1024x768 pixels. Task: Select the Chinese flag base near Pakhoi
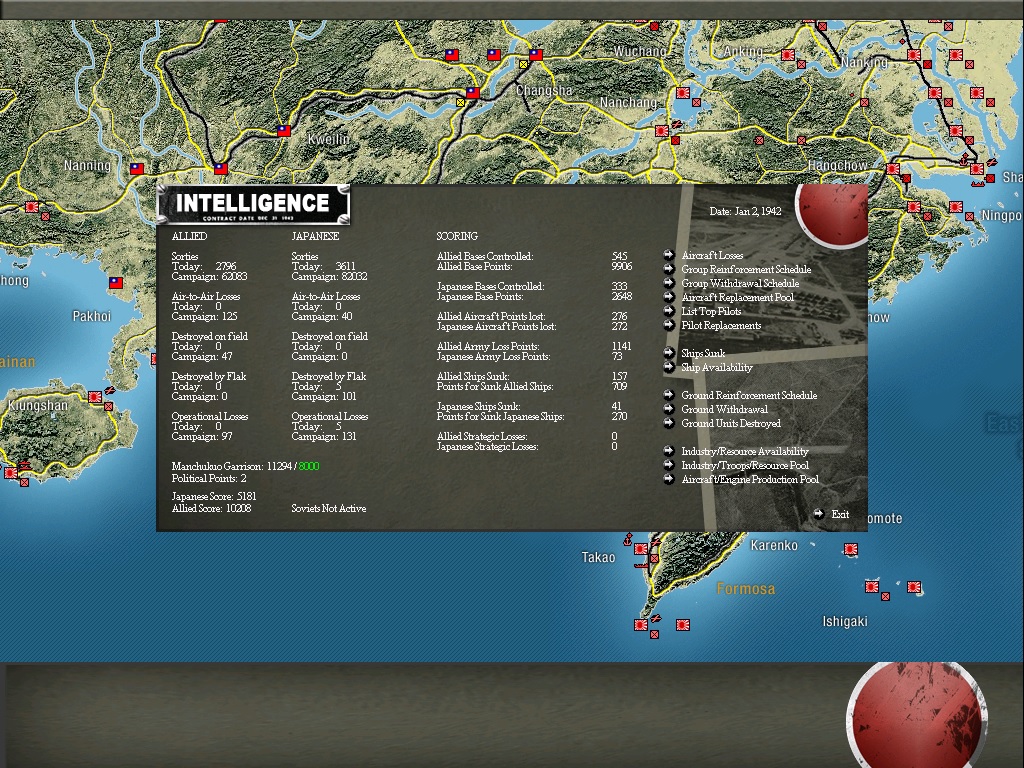[116, 283]
